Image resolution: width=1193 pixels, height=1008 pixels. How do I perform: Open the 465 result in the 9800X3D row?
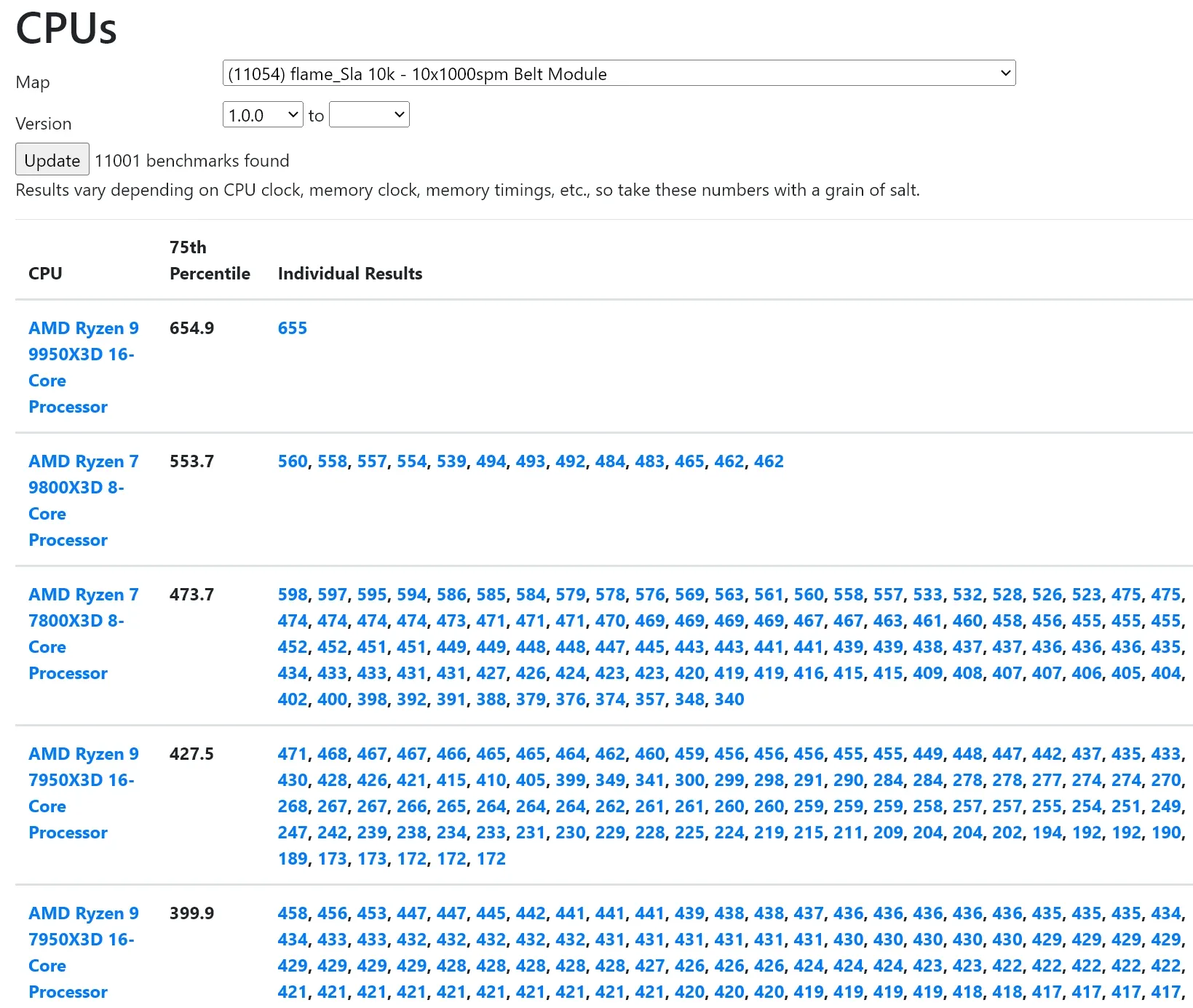pos(689,461)
